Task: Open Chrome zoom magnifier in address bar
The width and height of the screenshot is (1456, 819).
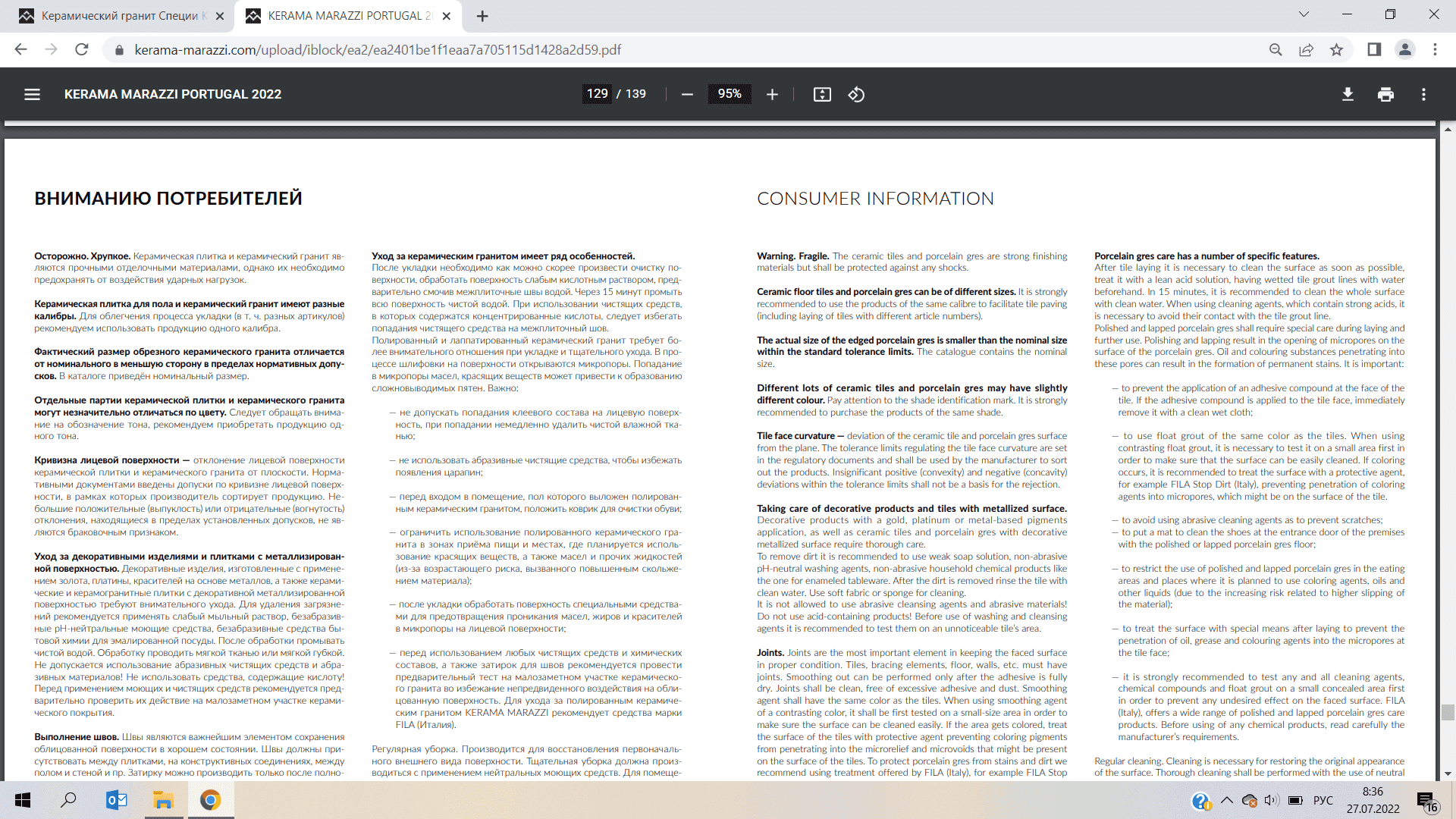Action: pos(1276,49)
